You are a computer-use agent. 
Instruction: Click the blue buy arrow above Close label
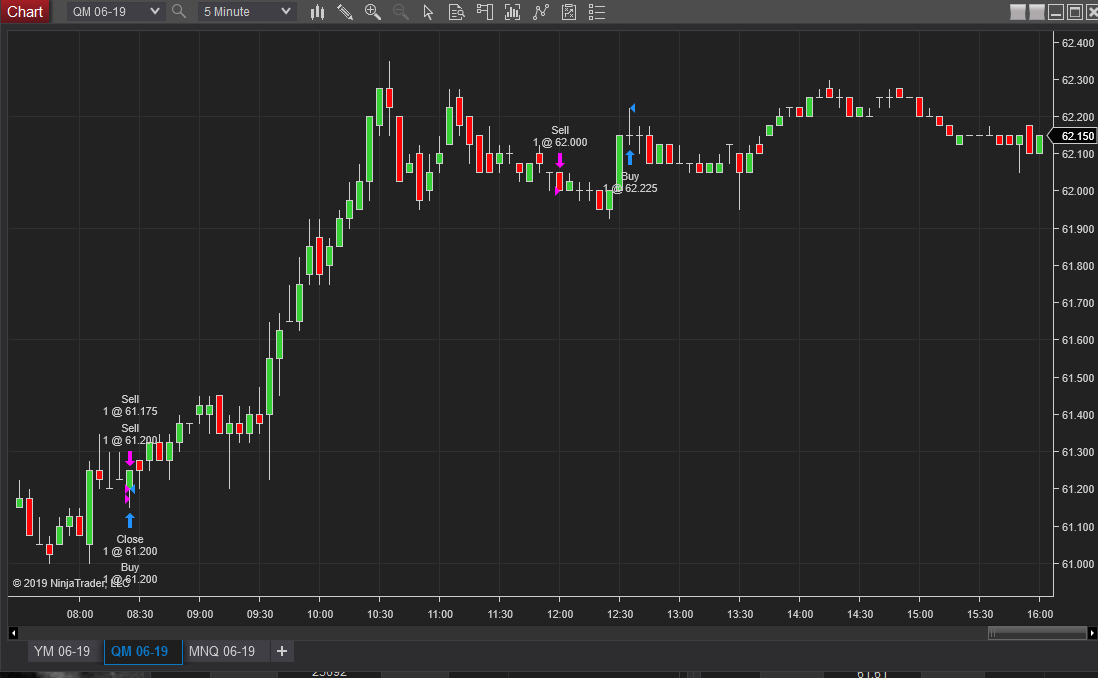click(130, 520)
